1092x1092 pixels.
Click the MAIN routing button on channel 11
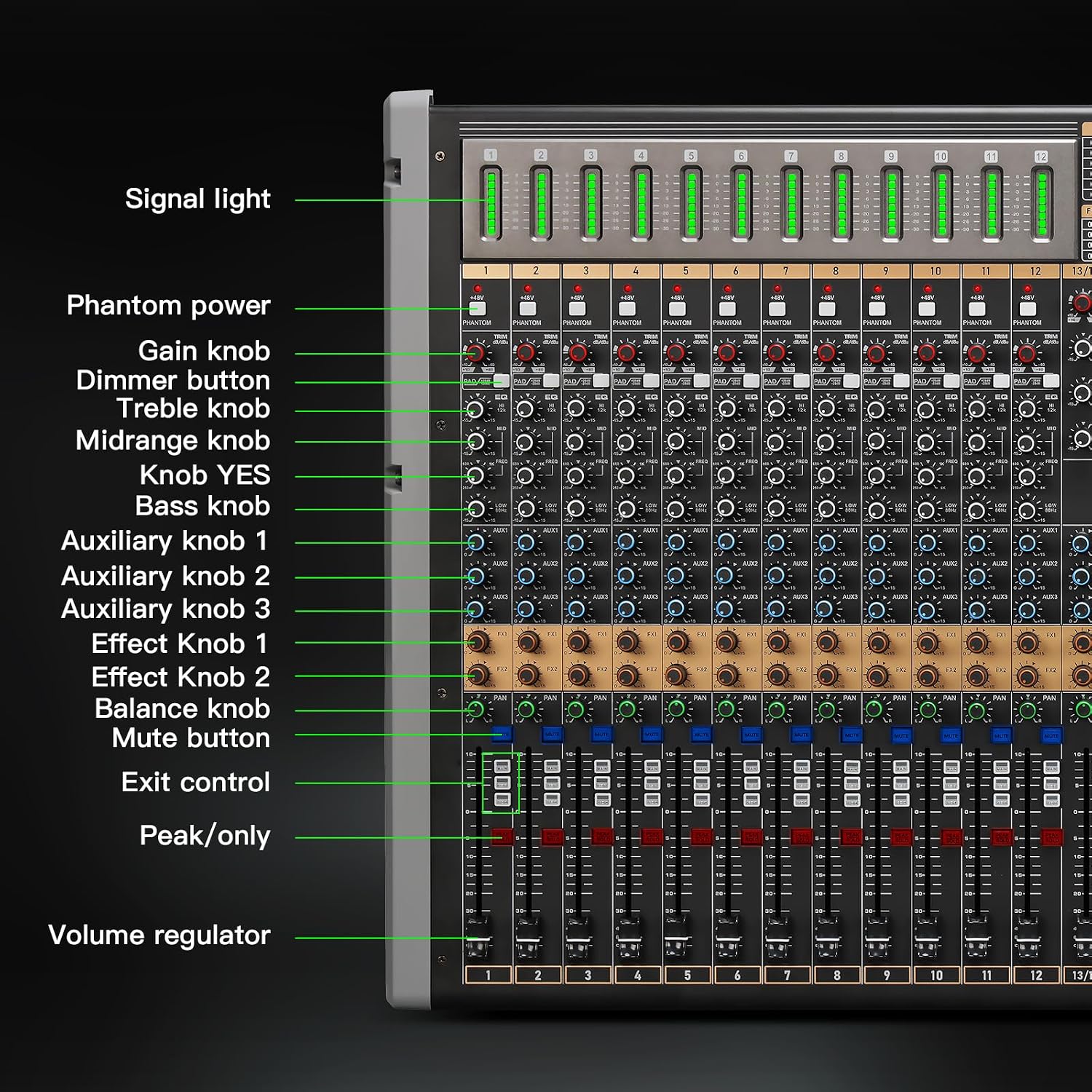pos(1002,767)
